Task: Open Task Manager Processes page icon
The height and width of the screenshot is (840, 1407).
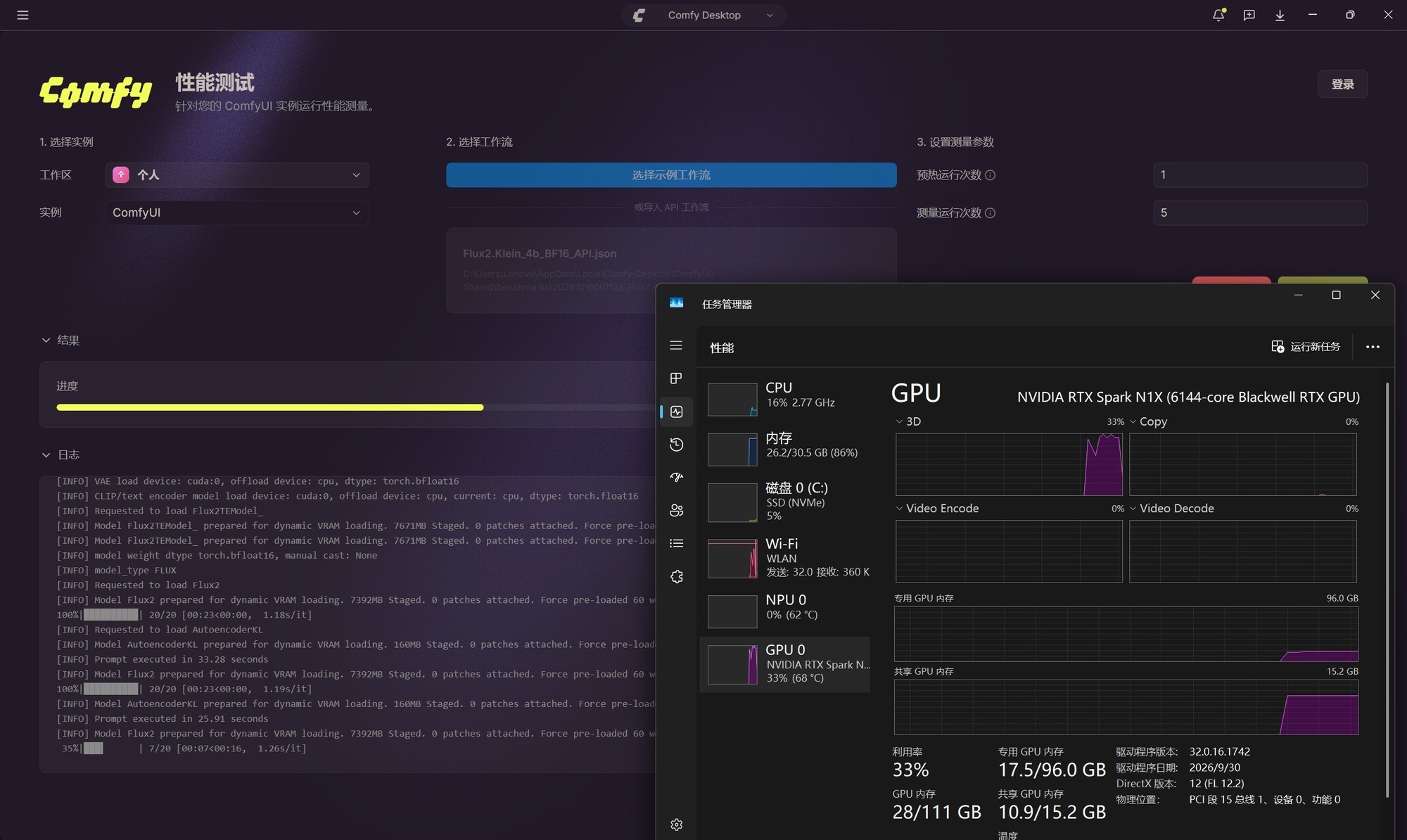Action: tap(676, 378)
